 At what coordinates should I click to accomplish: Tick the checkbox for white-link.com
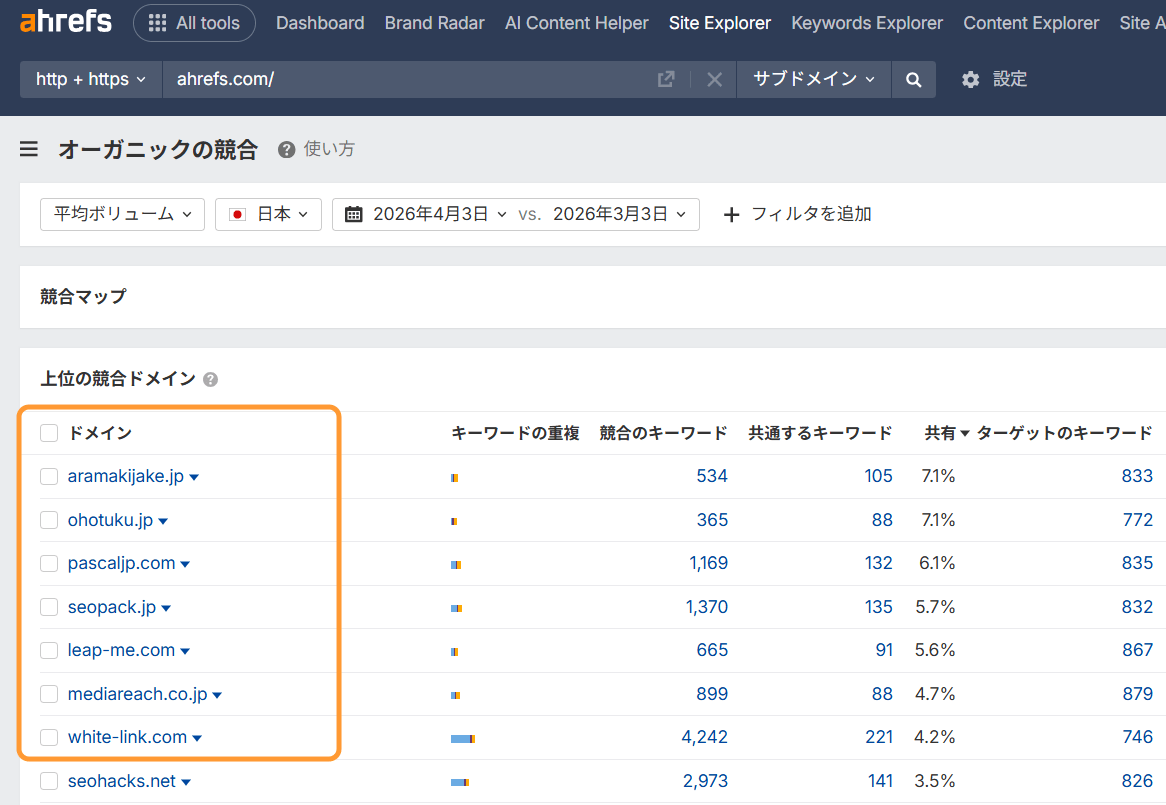[49, 737]
